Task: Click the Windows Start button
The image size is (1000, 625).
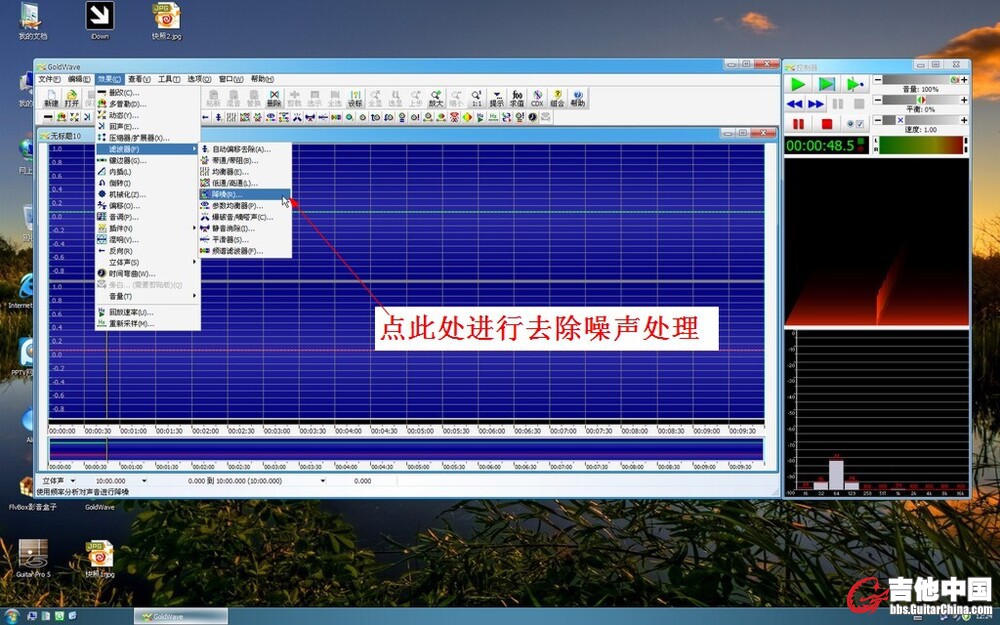Action: 11,617
